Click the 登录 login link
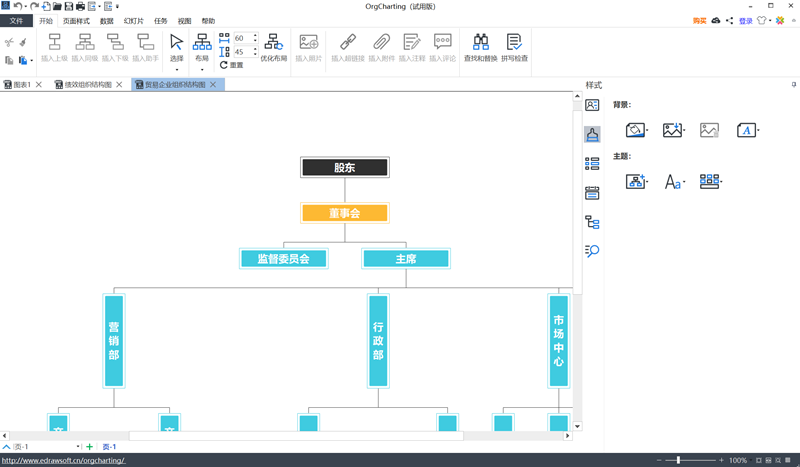The width and height of the screenshot is (800, 467). (746, 21)
